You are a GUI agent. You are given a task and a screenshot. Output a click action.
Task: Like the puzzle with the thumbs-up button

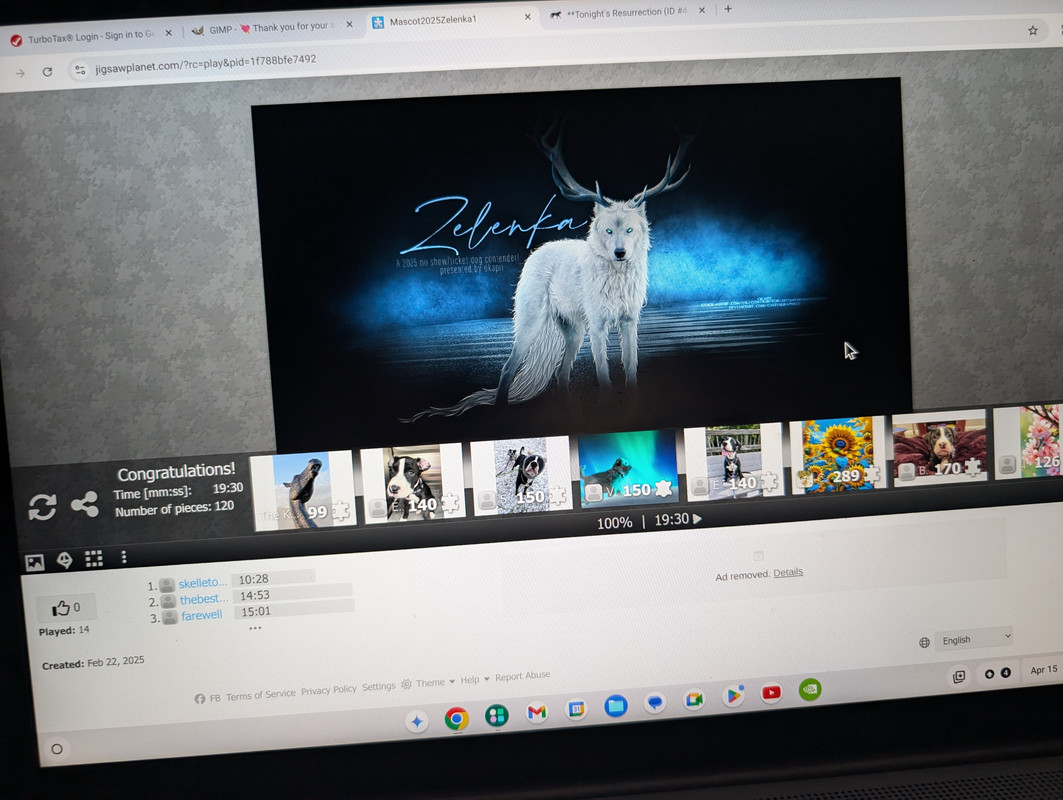[66, 607]
